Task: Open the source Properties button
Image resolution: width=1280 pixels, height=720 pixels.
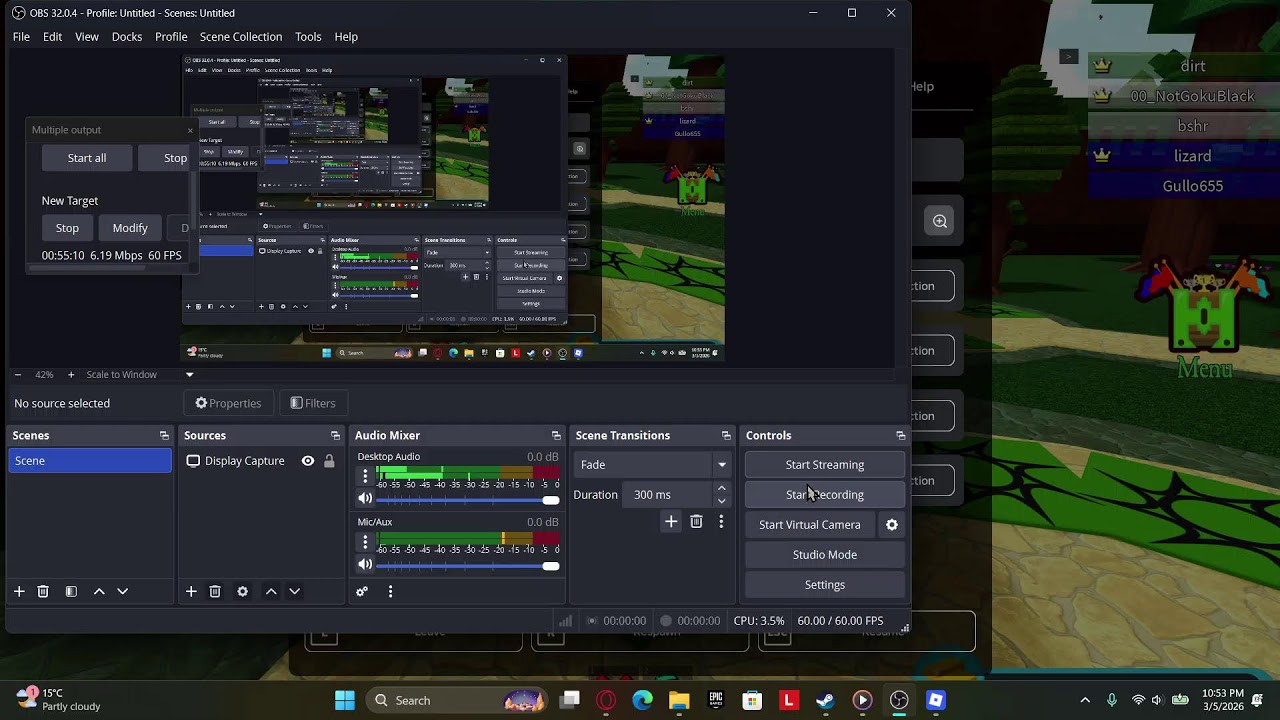Action: [x=228, y=403]
